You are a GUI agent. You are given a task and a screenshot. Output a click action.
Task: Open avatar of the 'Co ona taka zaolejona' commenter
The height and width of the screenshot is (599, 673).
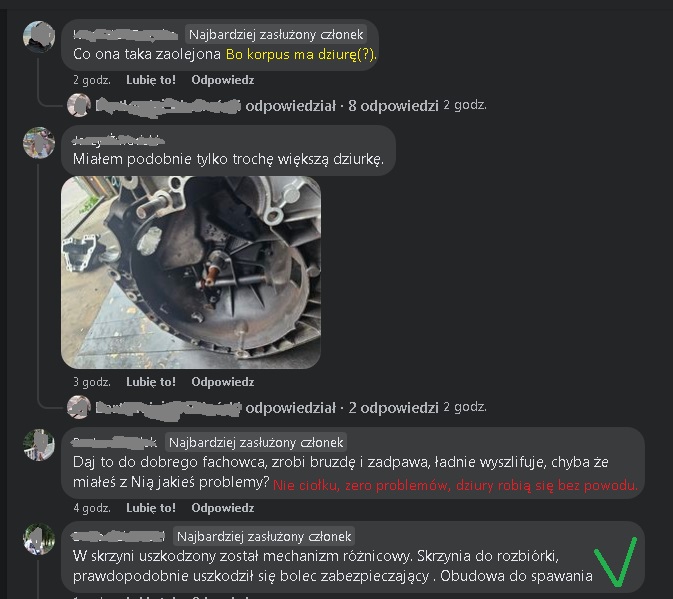[39, 36]
